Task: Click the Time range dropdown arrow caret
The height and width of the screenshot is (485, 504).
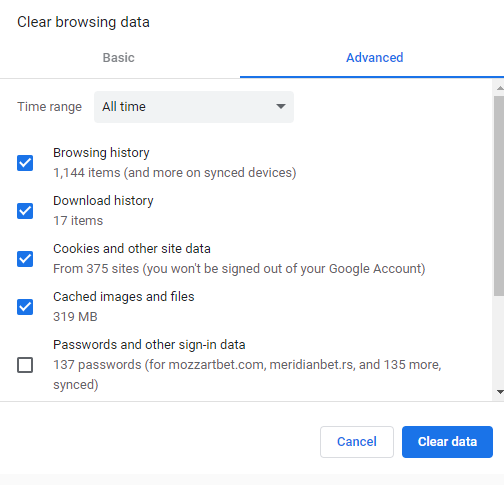Action: coord(281,106)
